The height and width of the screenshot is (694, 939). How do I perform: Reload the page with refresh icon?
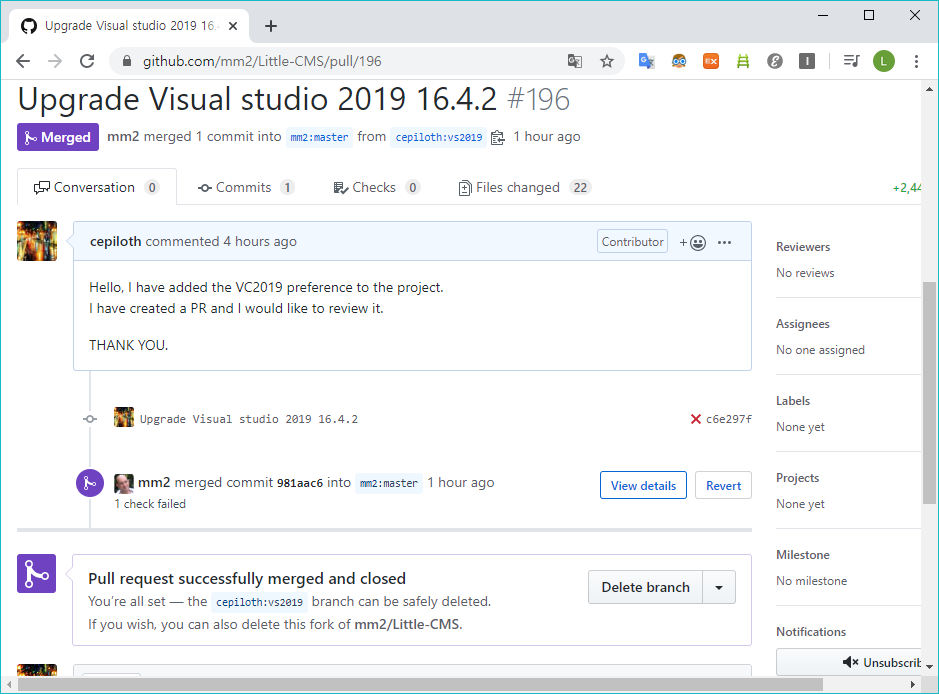(87, 61)
